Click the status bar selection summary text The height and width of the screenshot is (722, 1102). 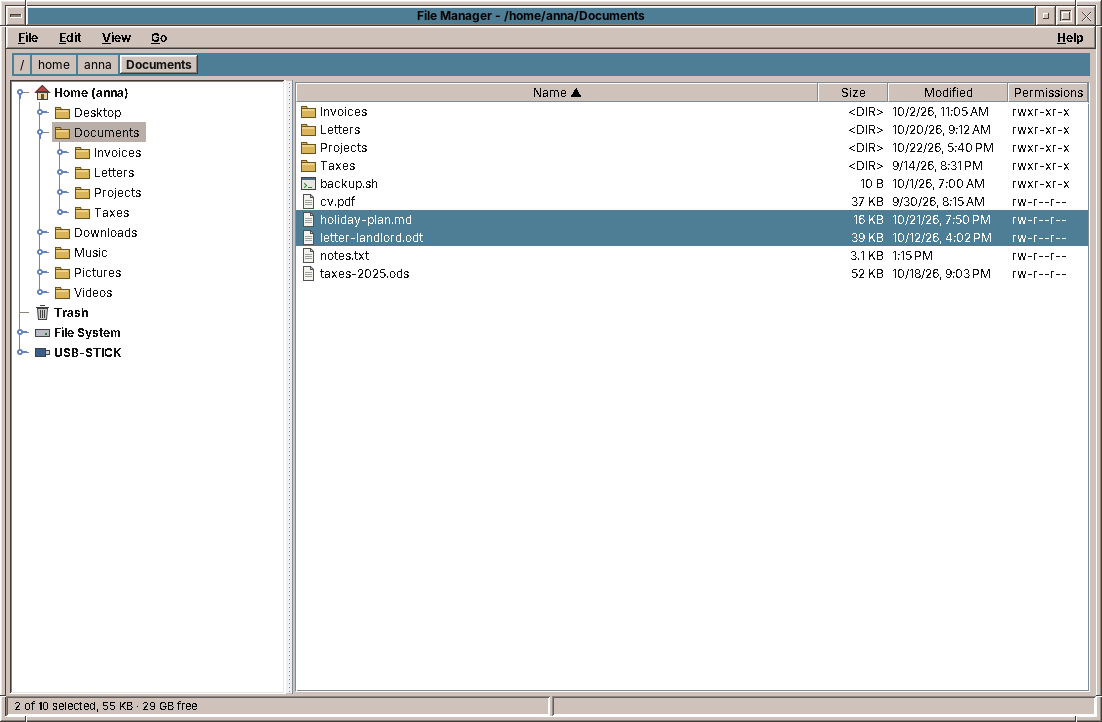tap(105, 706)
